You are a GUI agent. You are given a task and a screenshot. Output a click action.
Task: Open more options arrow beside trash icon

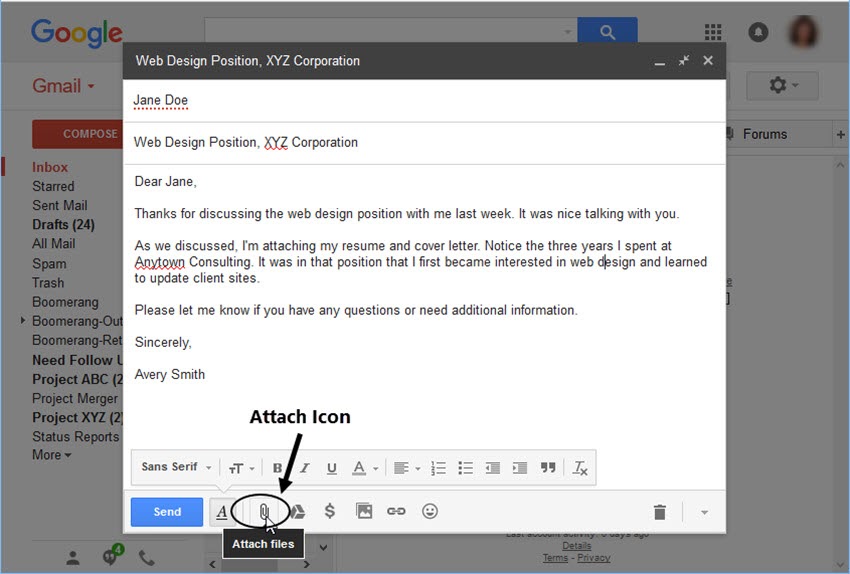coord(704,512)
